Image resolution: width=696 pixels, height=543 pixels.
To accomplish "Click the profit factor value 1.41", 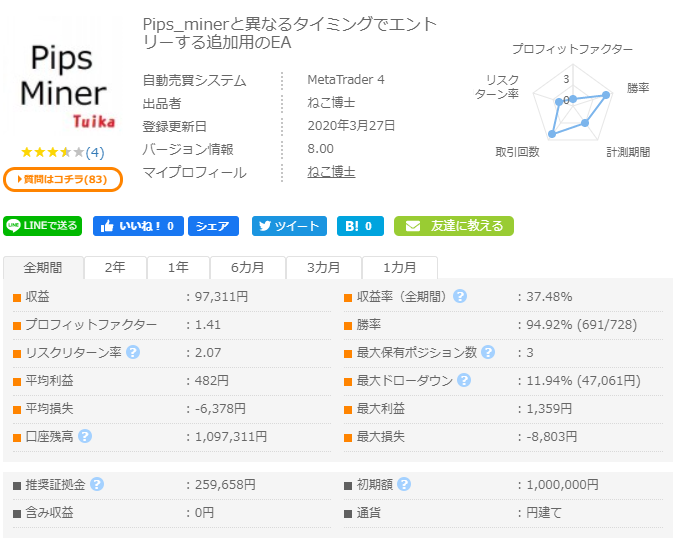I will (208, 325).
